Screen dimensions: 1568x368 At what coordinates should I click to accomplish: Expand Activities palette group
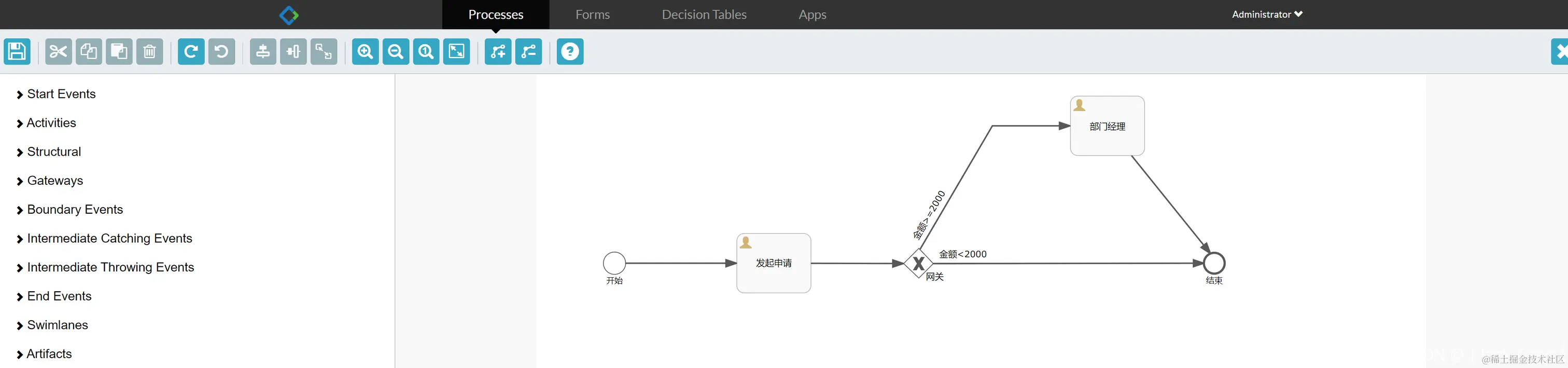tap(46, 123)
